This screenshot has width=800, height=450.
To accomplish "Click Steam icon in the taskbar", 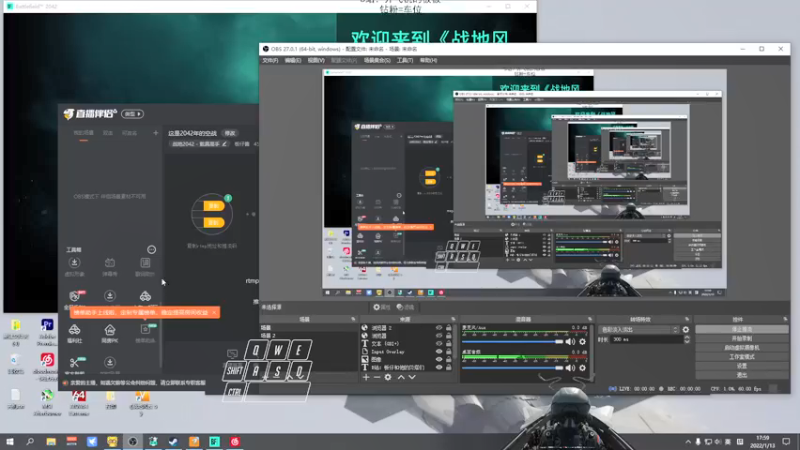I will tap(173, 441).
